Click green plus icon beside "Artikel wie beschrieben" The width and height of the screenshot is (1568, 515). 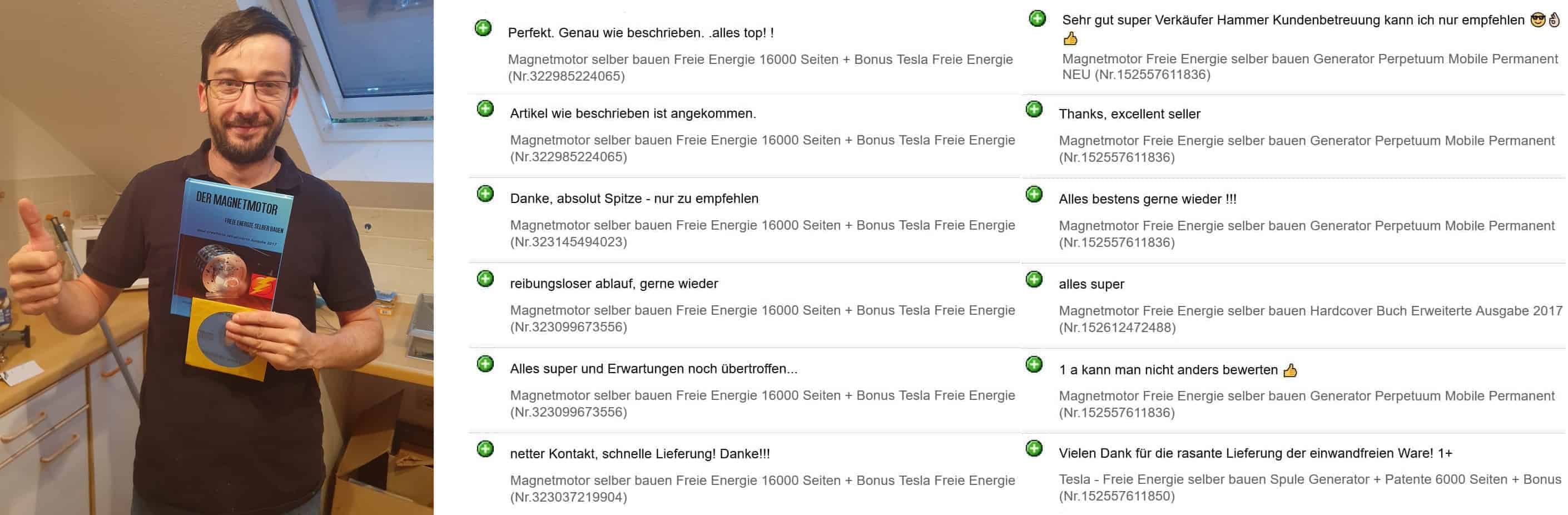click(485, 109)
